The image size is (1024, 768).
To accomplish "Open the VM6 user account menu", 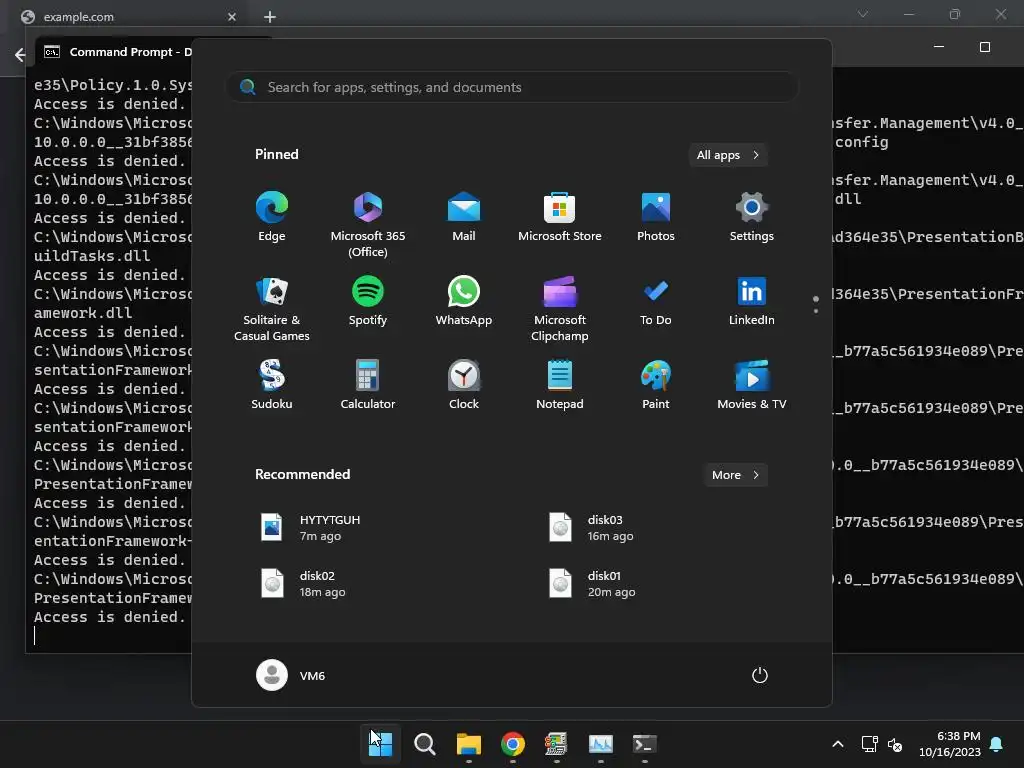I will point(291,675).
